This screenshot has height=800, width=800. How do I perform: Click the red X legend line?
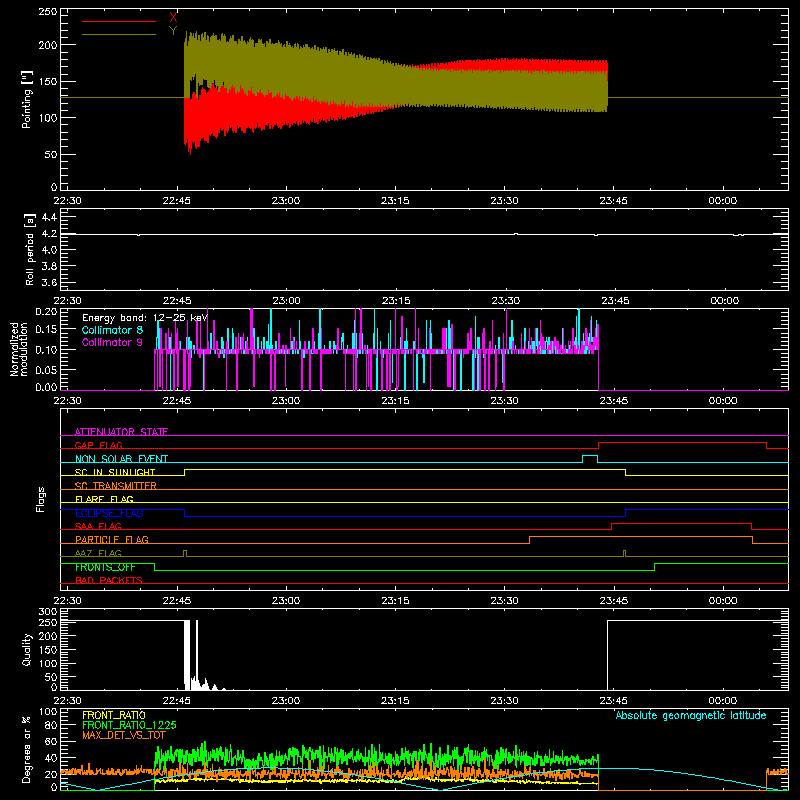[119, 21]
